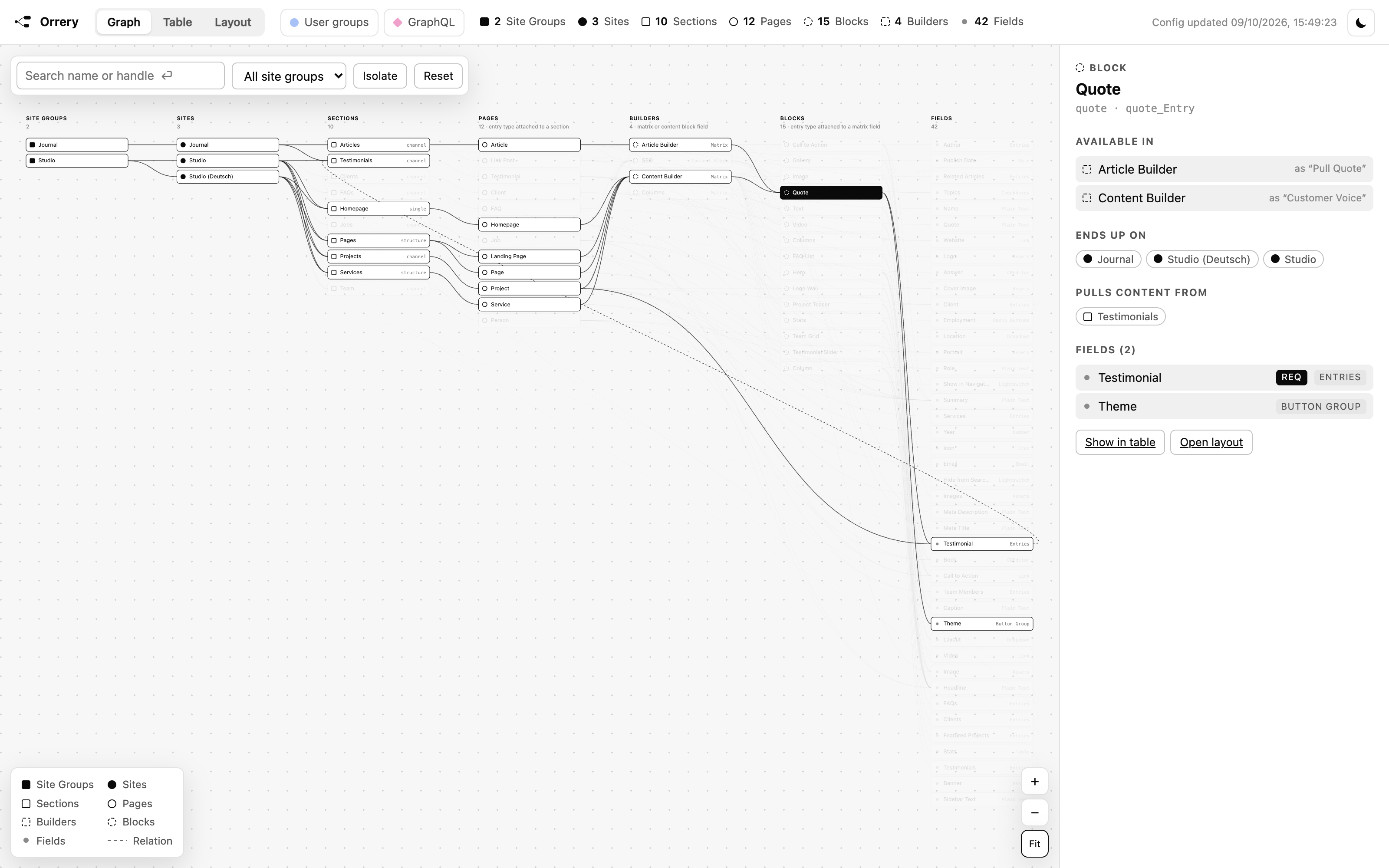This screenshot has height=868, width=1389.
Task: Select the Homepage section node
Action: (x=379, y=208)
